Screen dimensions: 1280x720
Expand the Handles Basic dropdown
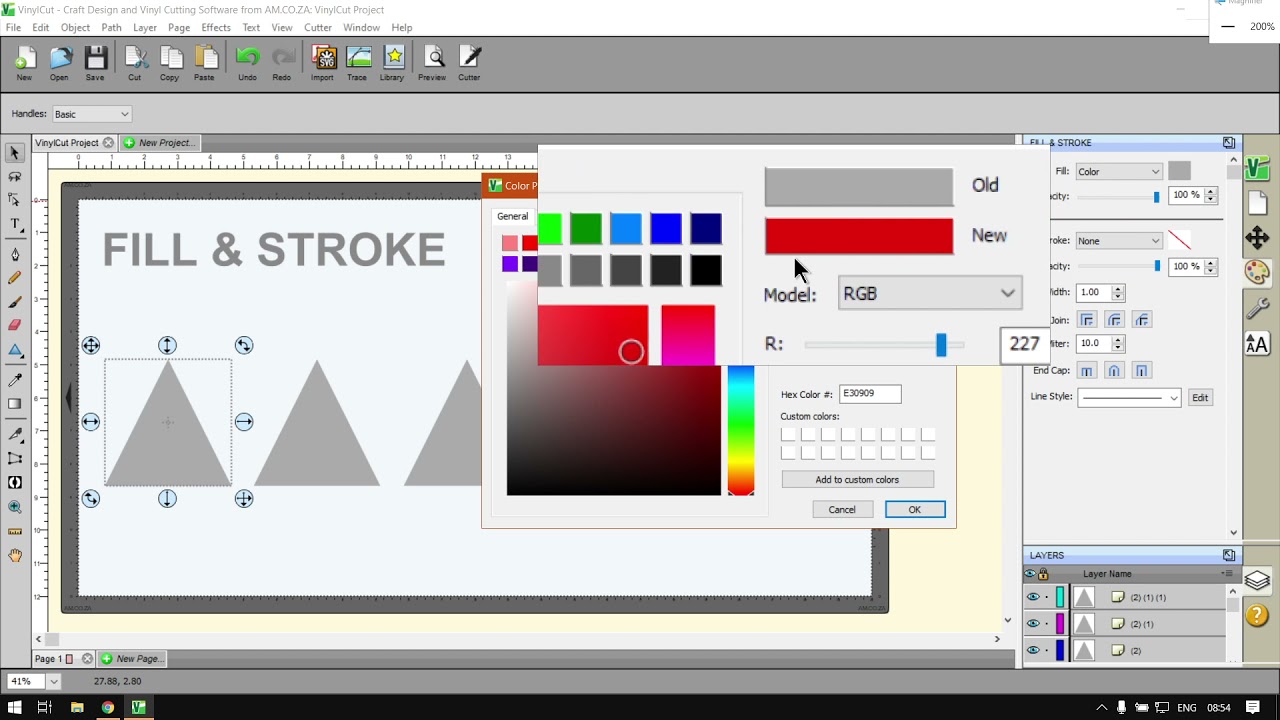(91, 114)
